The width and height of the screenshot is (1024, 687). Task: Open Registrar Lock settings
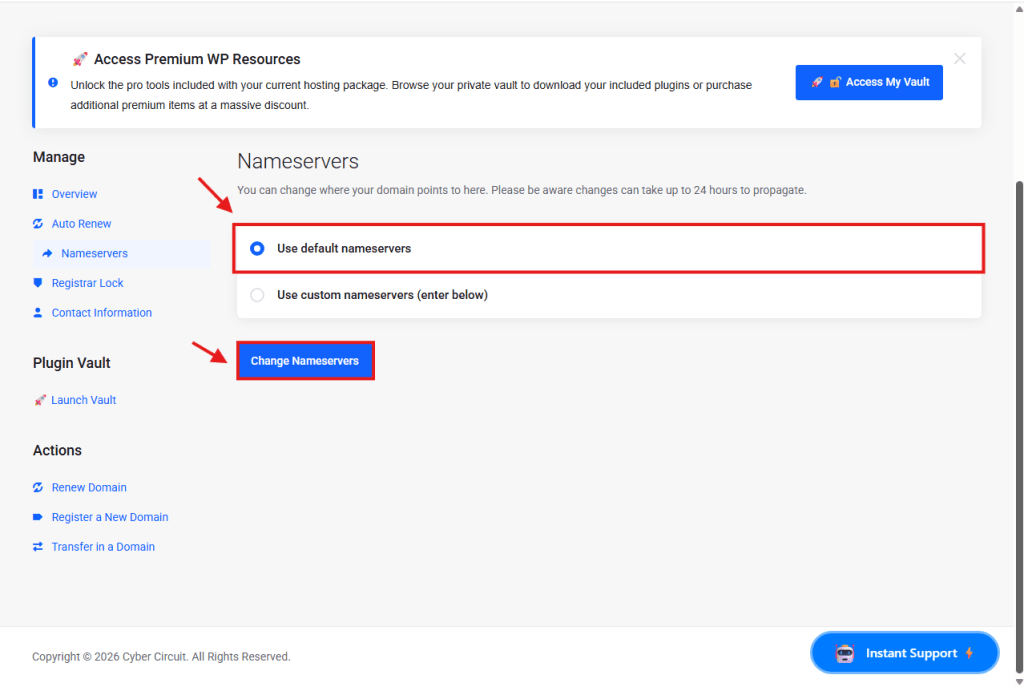pos(87,283)
